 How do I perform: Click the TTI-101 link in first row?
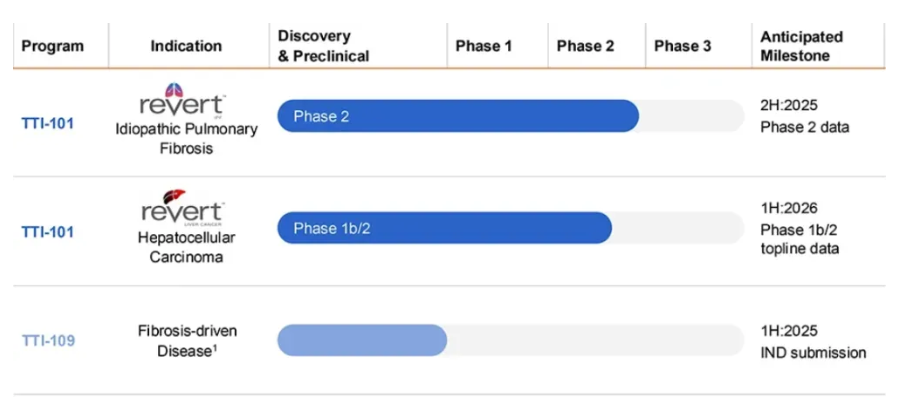point(48,125)
